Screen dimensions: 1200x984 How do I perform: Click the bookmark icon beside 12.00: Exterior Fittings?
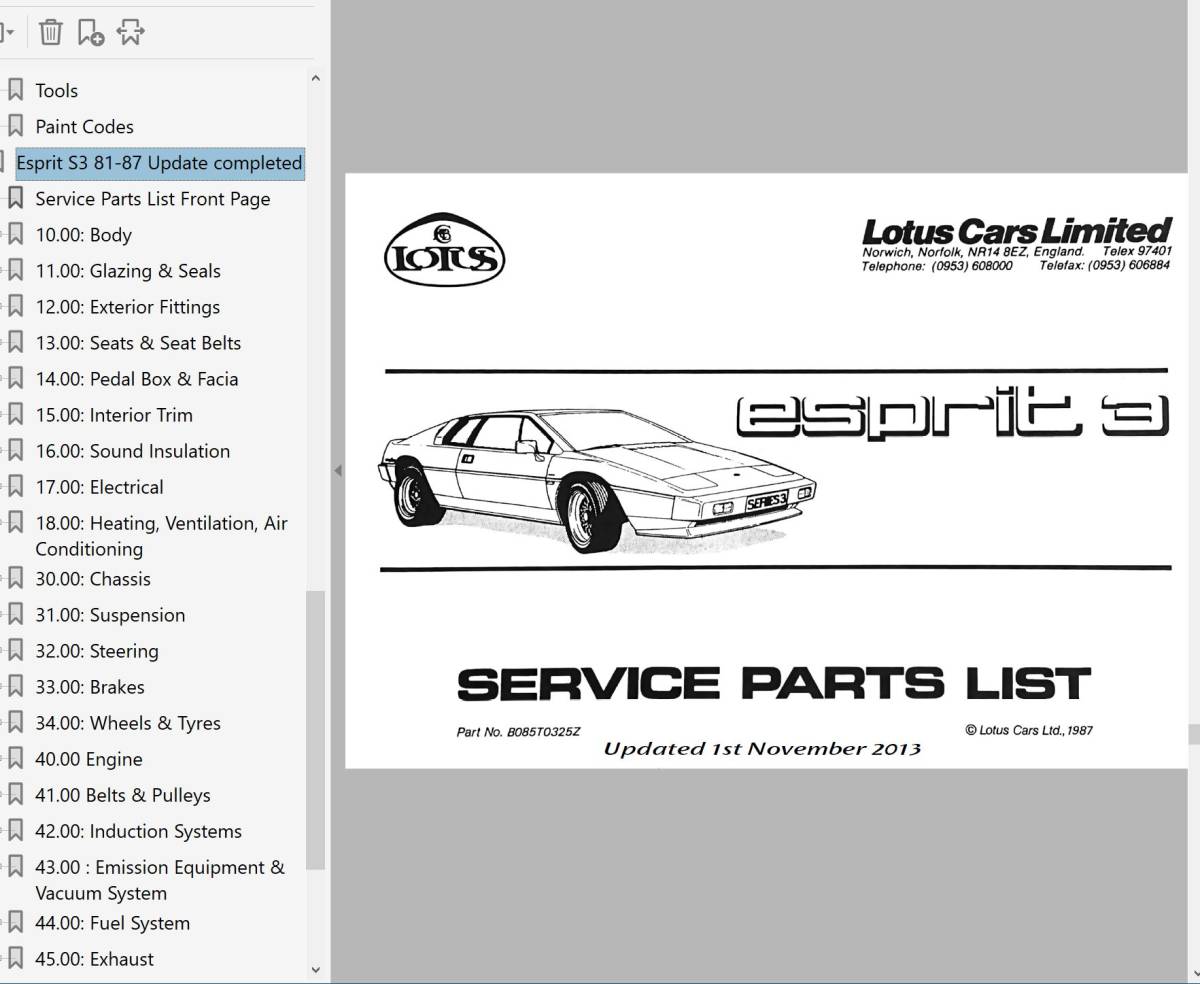point(15,306)
